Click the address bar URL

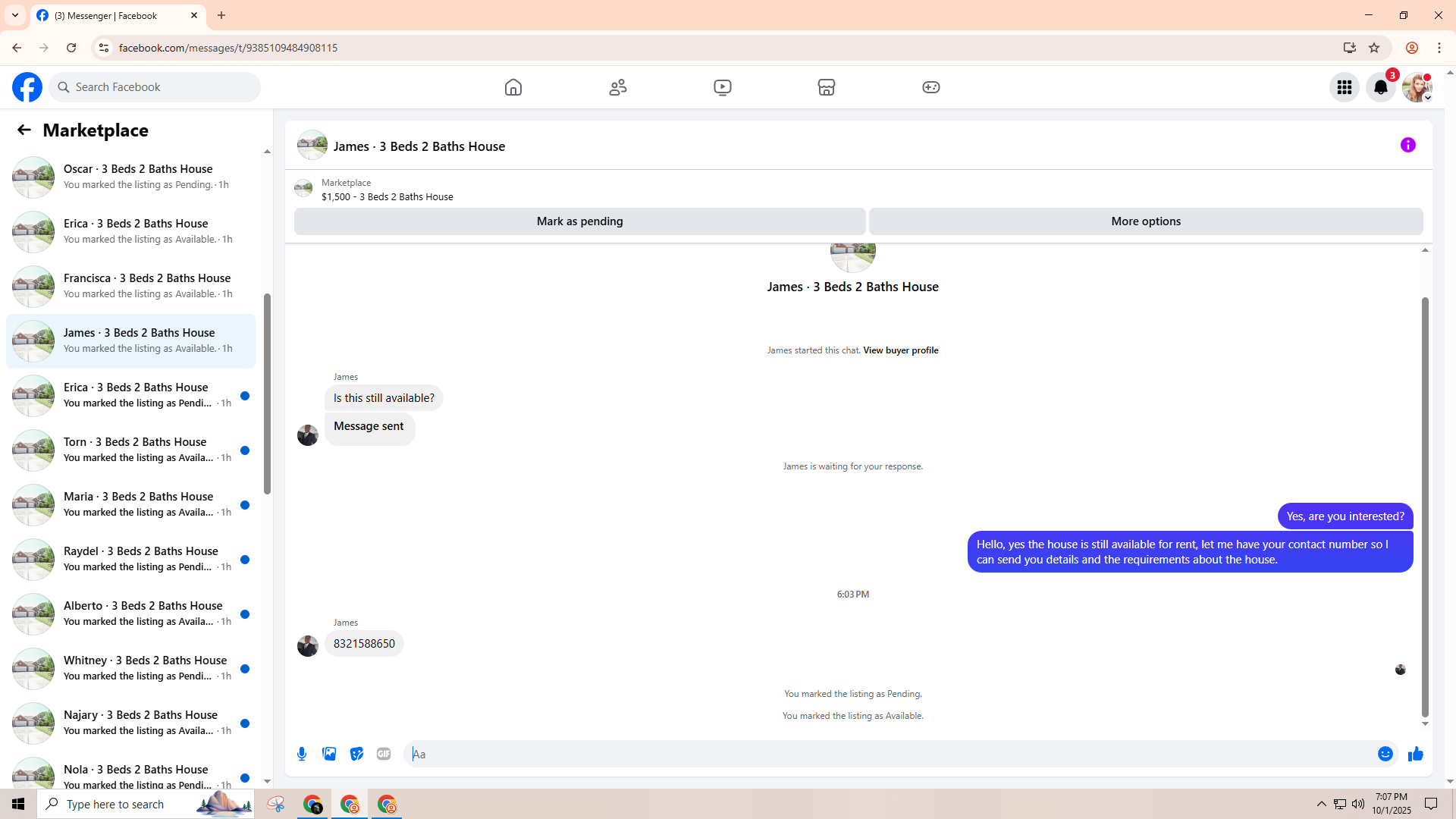pyautogui.click(x=228, y=48)
